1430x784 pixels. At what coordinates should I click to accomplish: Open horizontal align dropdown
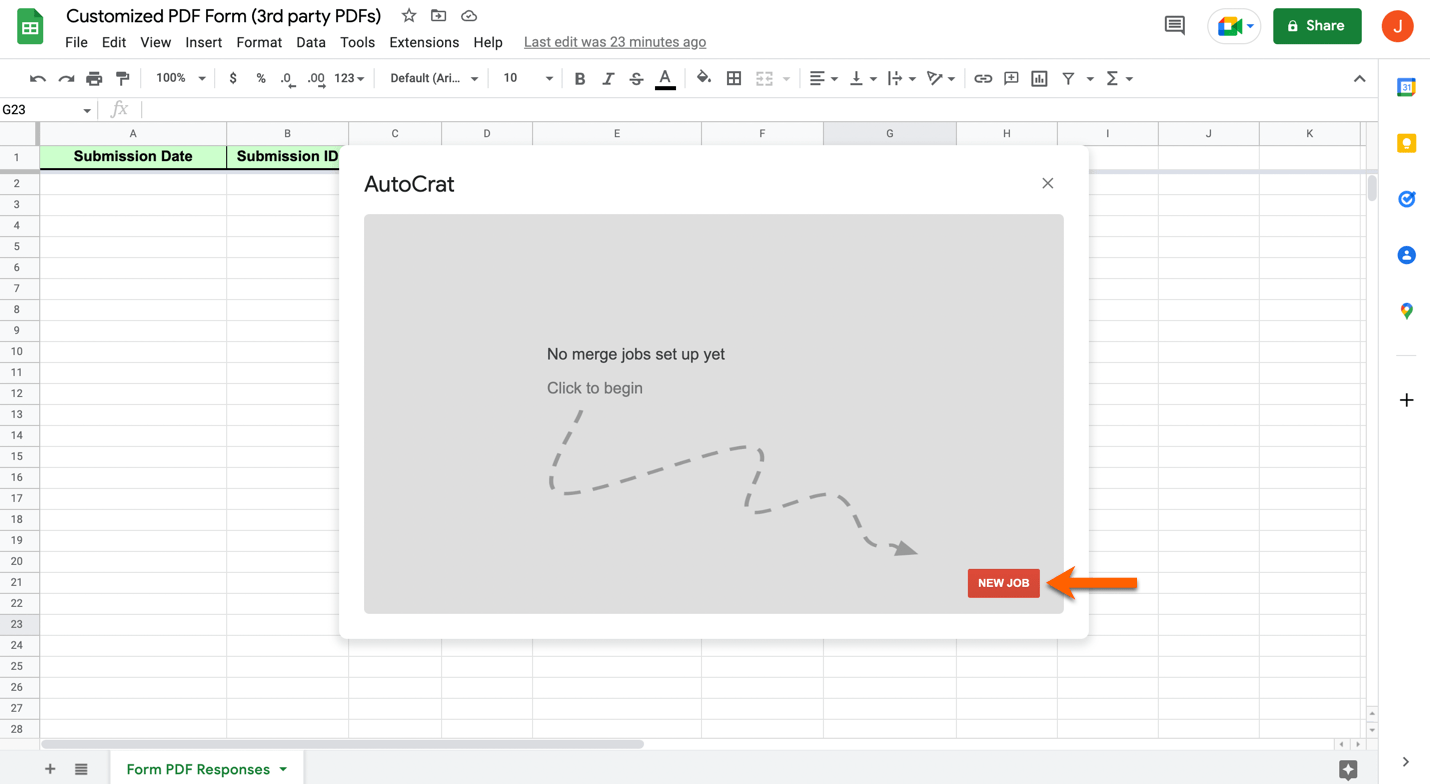823,78
